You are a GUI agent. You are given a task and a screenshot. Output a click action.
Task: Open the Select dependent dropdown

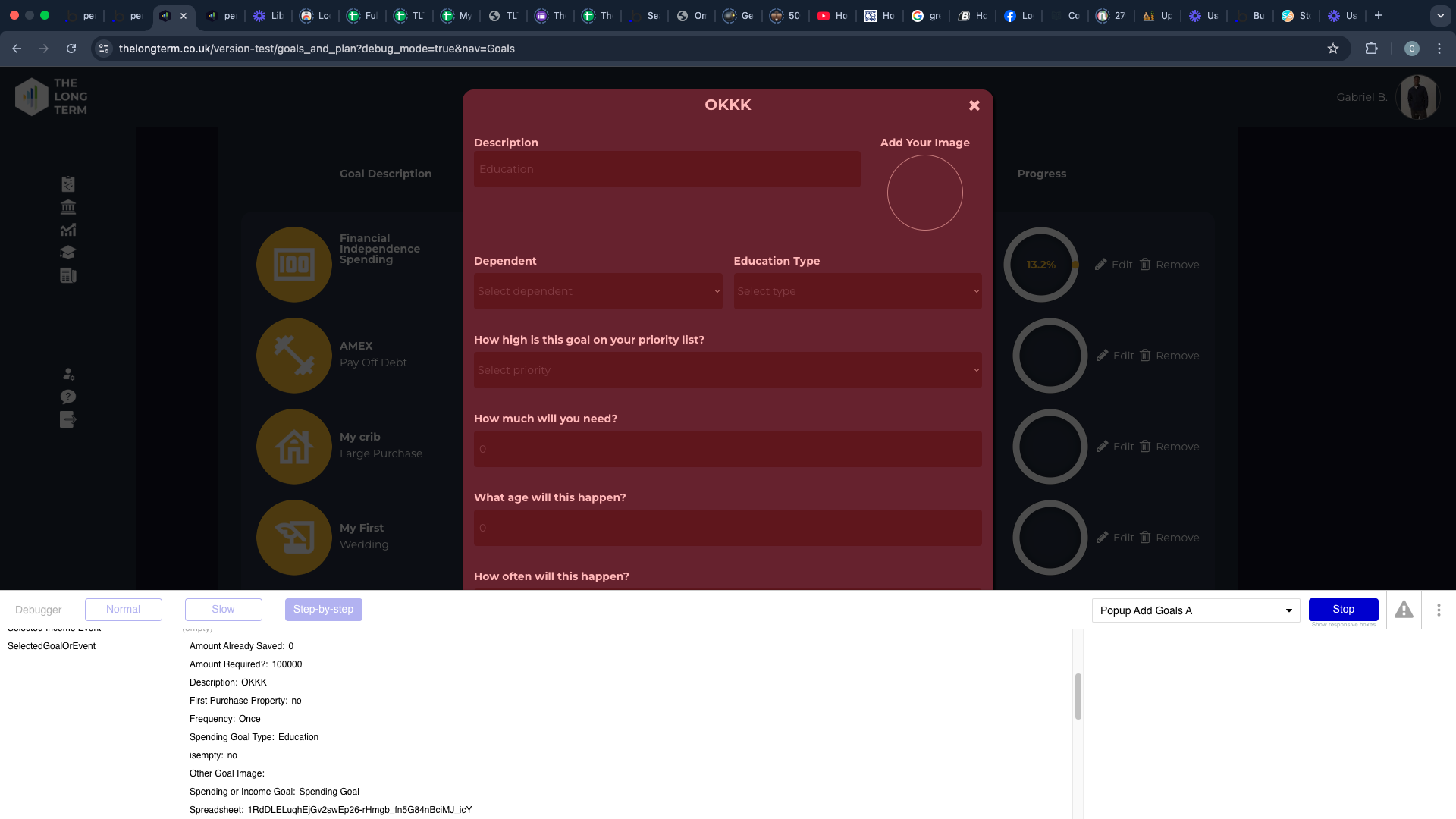click(x=598, y=291)
